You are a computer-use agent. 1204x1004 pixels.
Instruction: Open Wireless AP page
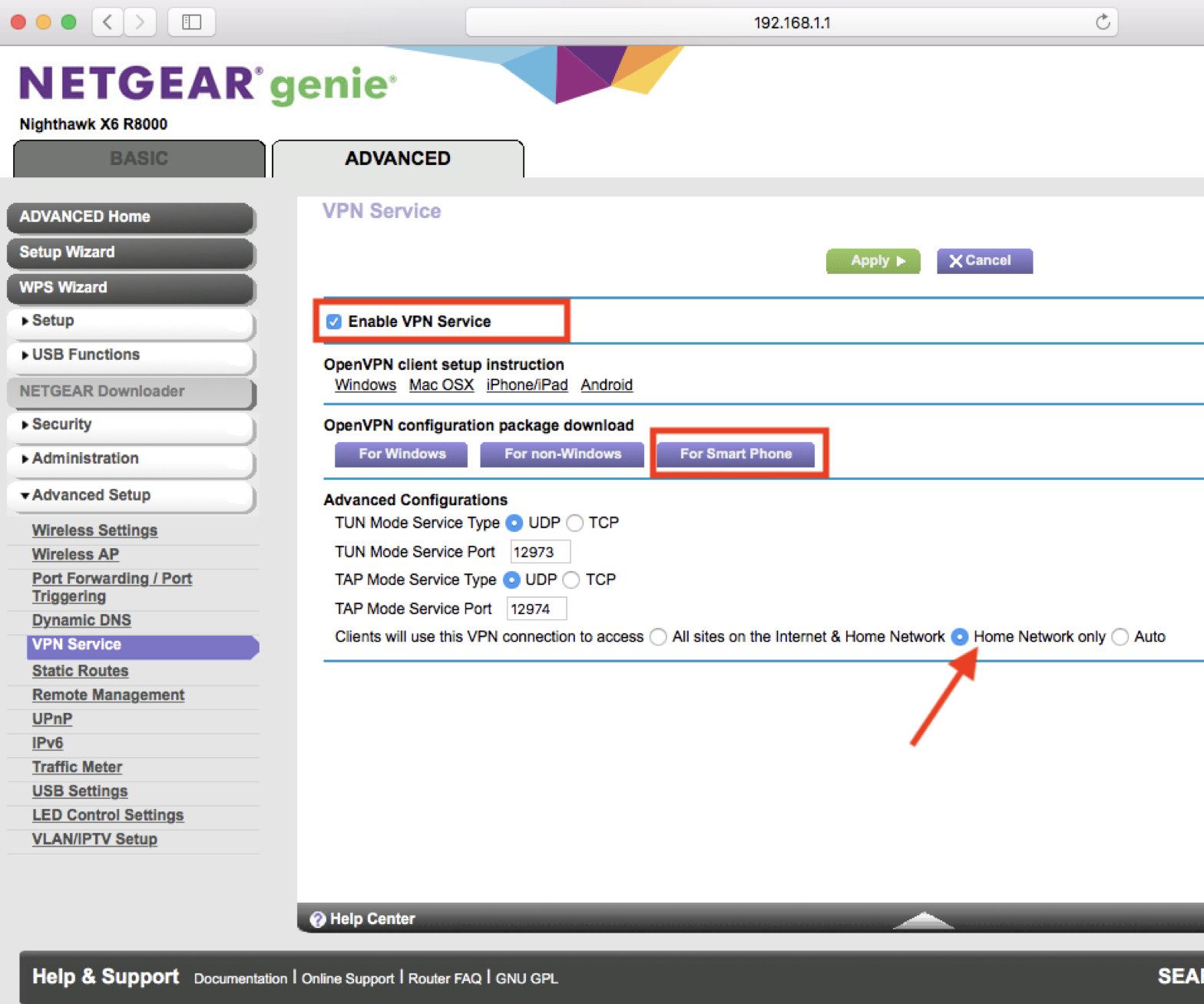tap(75, 554)
